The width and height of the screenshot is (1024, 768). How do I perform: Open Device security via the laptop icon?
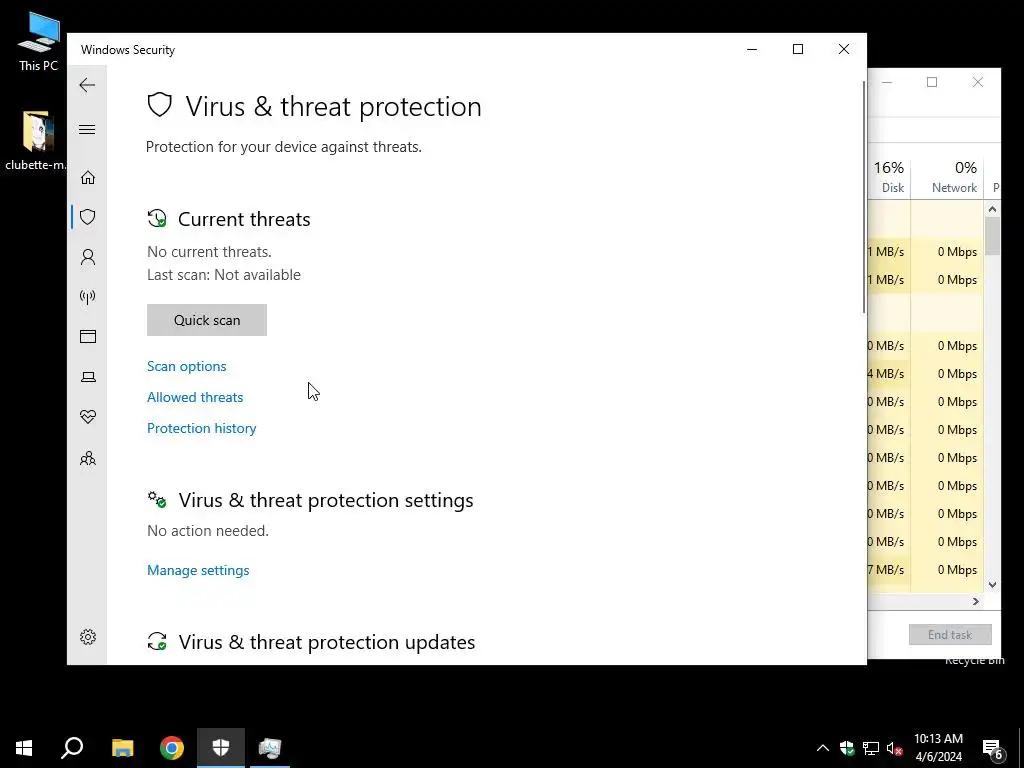coord(88,377)
